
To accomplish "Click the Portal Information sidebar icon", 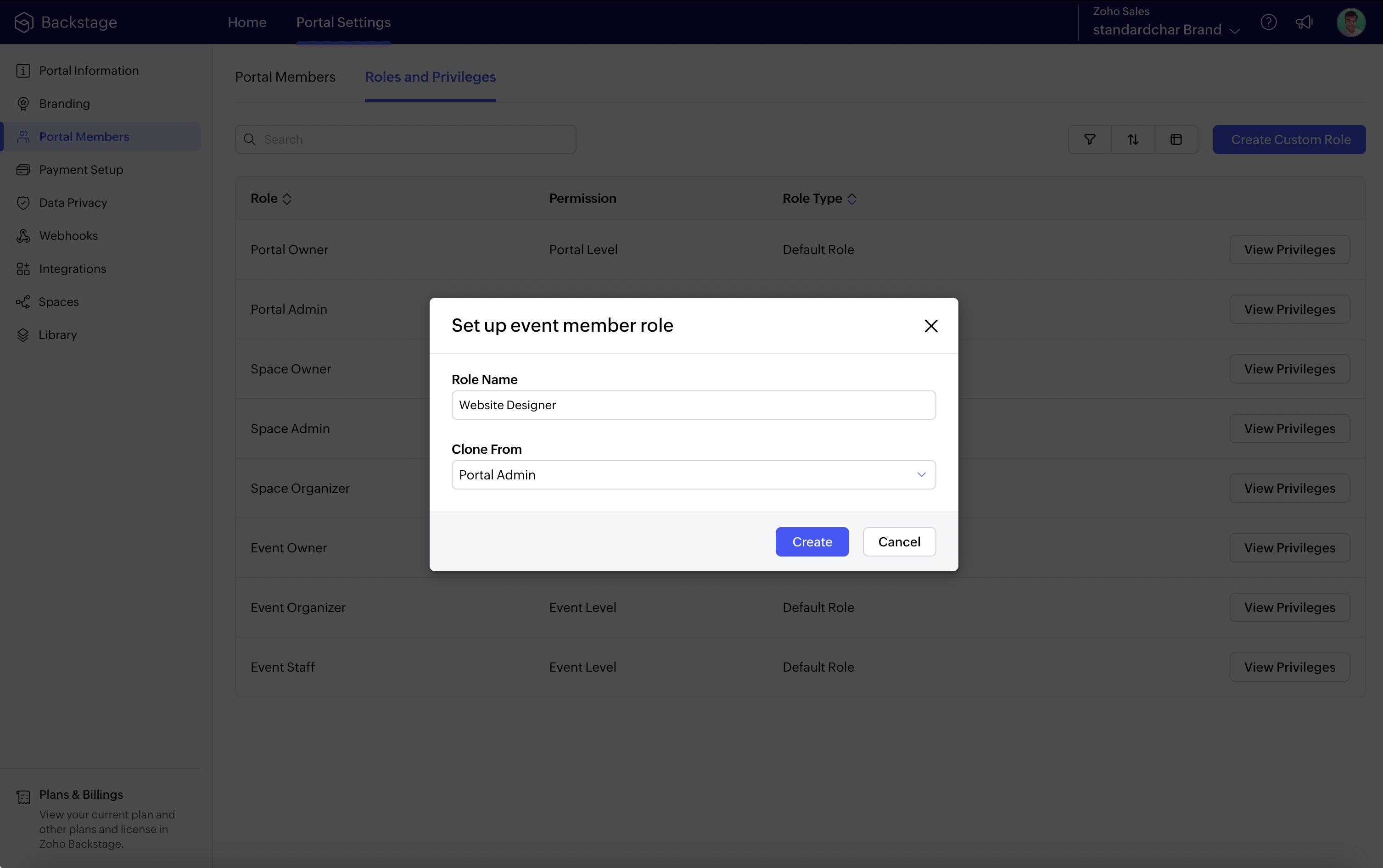I will pyautogui.click(x=23, y=71).
